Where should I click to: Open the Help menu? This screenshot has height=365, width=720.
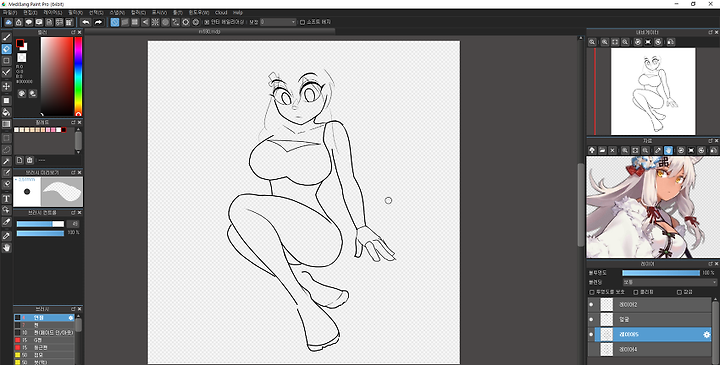tap(238, 12)
